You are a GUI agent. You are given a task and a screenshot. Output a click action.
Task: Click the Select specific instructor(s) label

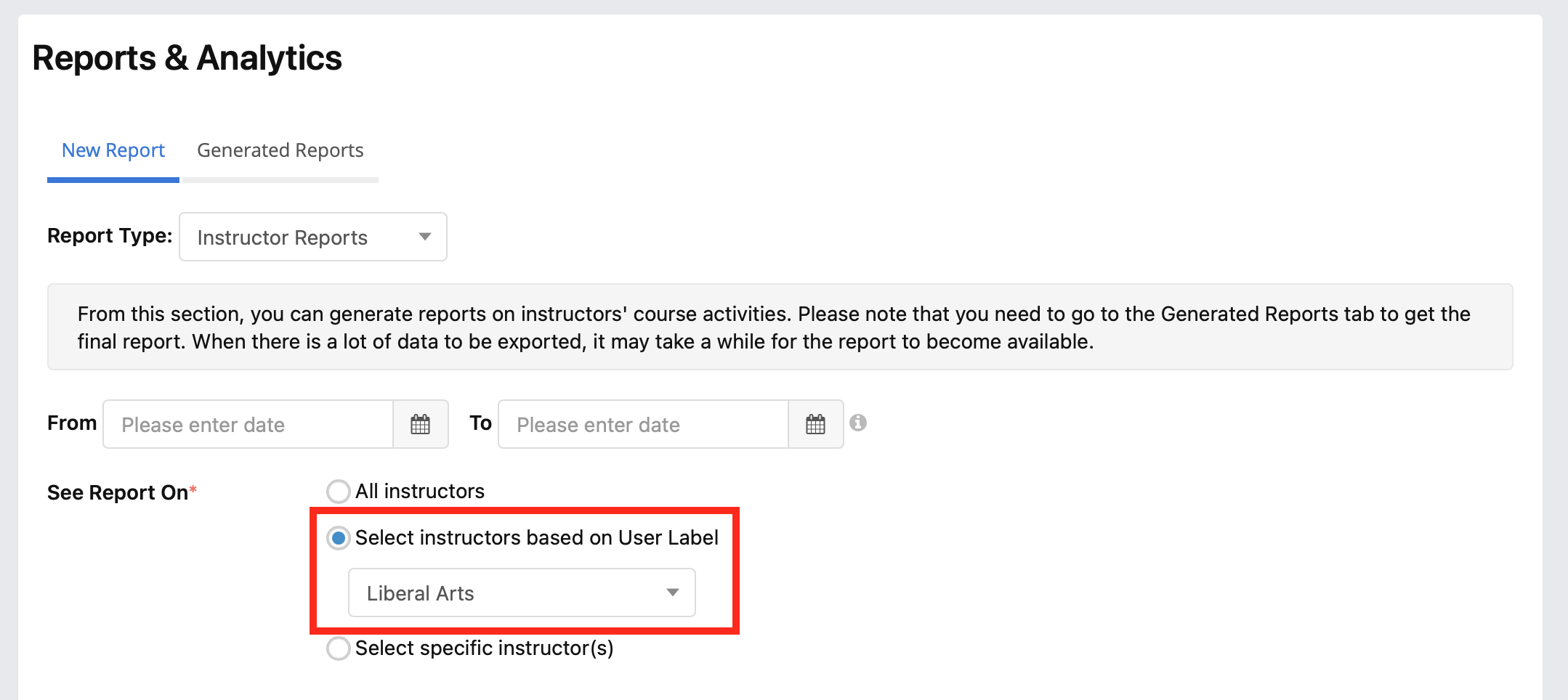tap(485, 648)
